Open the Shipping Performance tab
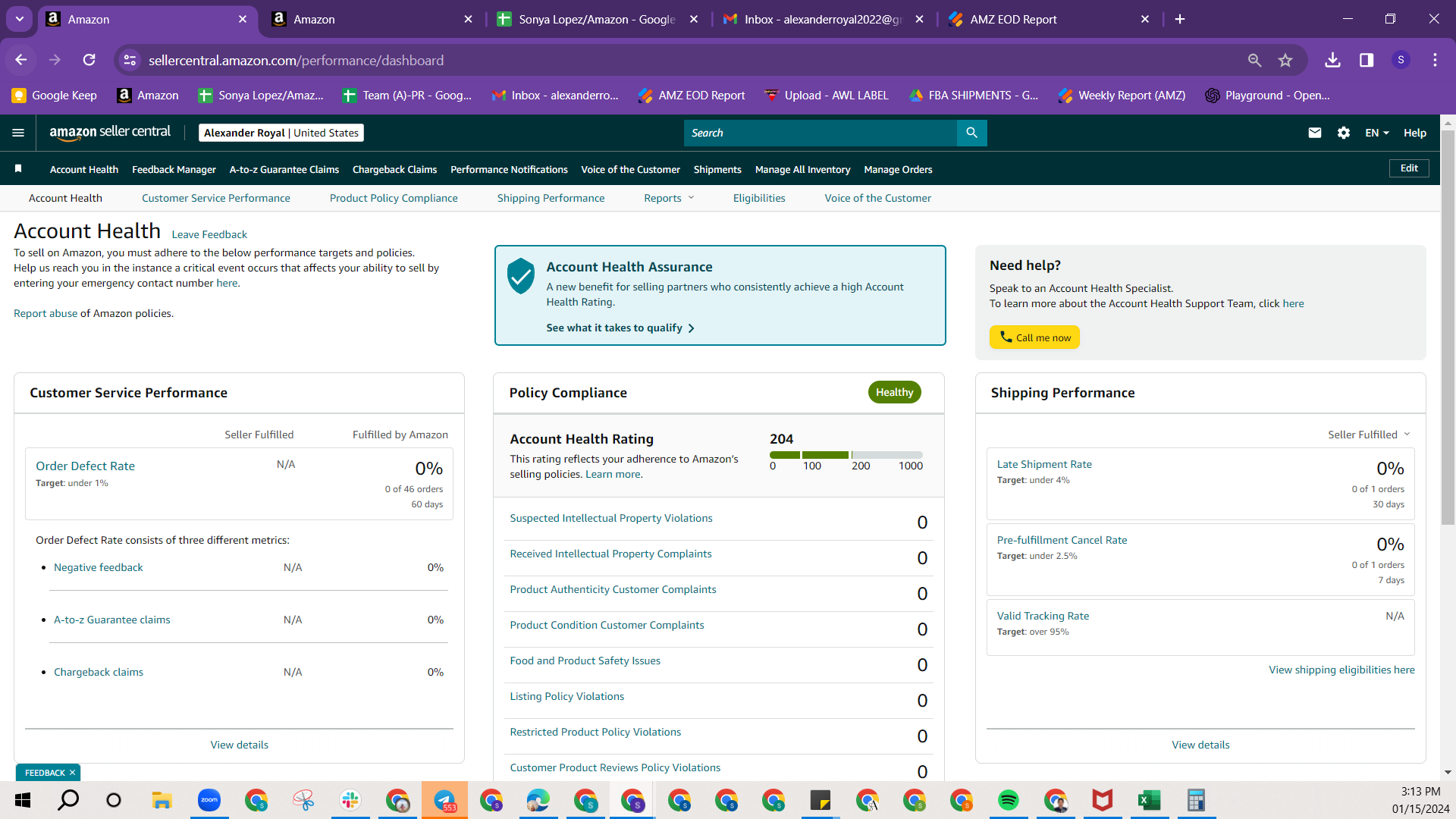Viewport: 1456px width, 819px height. pyautogui.click(x=551, y=198)
